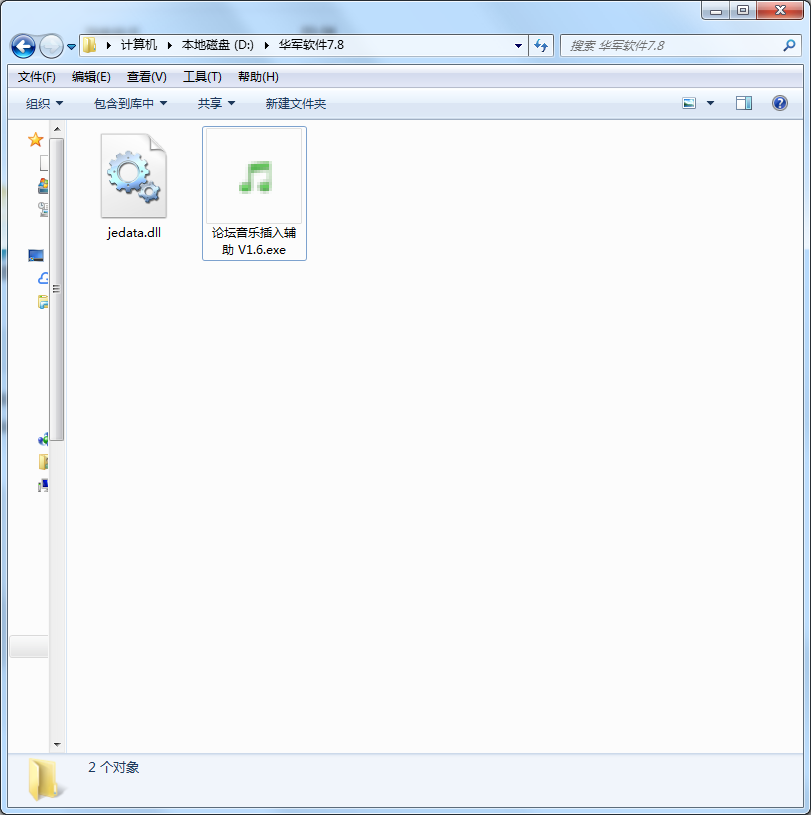
Task: Click the Forward navigation arrow
Action: click(51, 47)
